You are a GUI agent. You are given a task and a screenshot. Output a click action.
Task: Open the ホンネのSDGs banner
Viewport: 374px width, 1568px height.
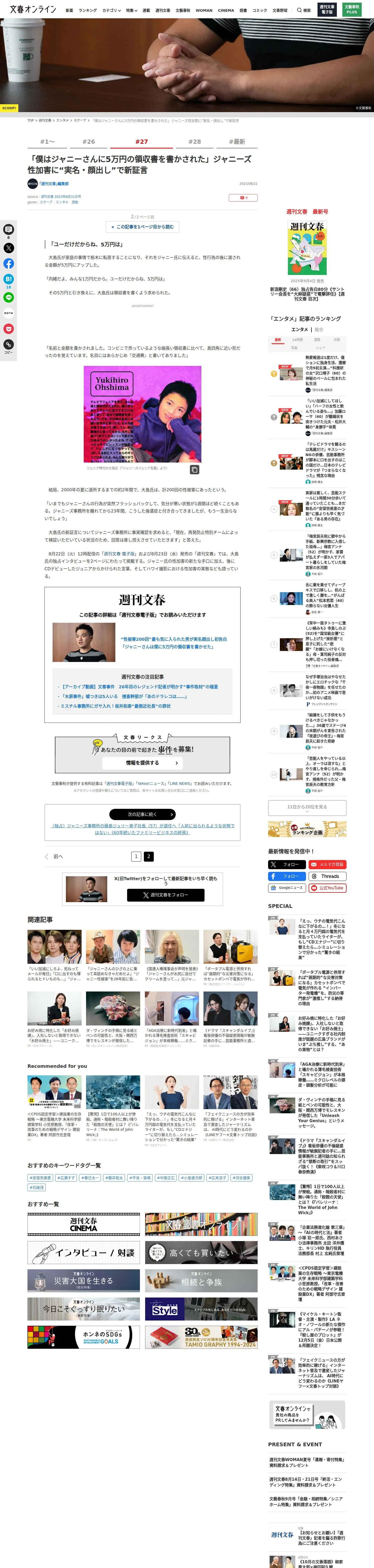[83, 1337]
